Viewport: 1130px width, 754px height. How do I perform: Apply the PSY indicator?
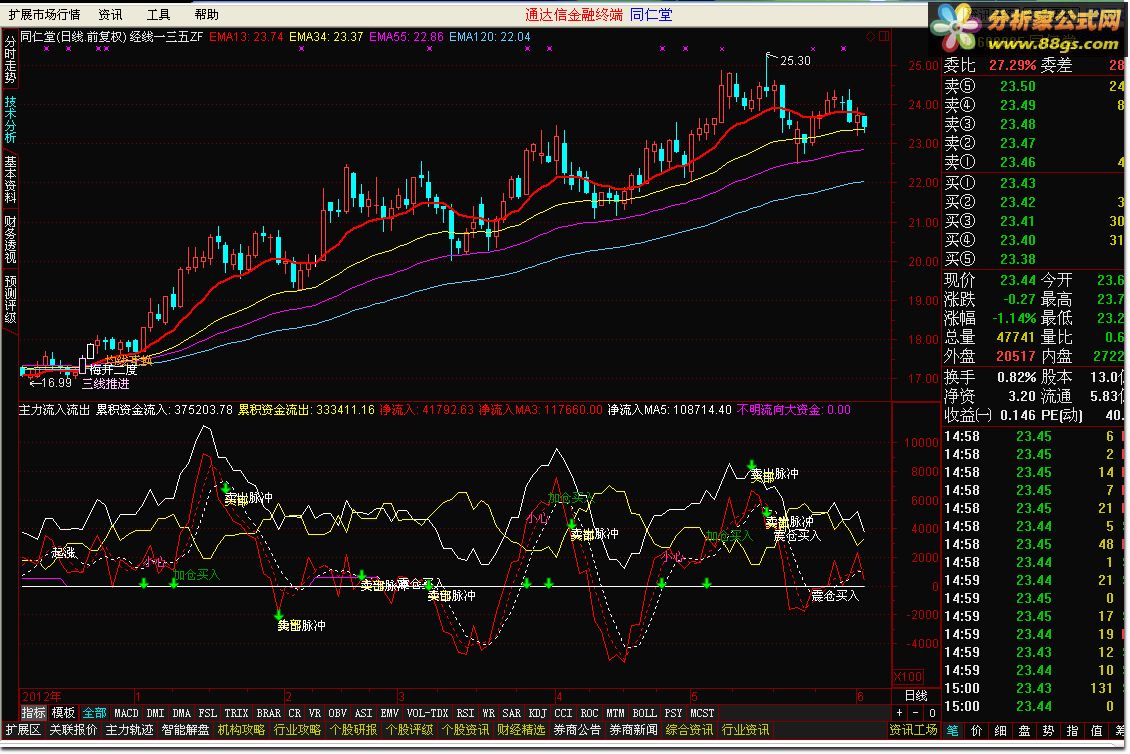(672, 713)
